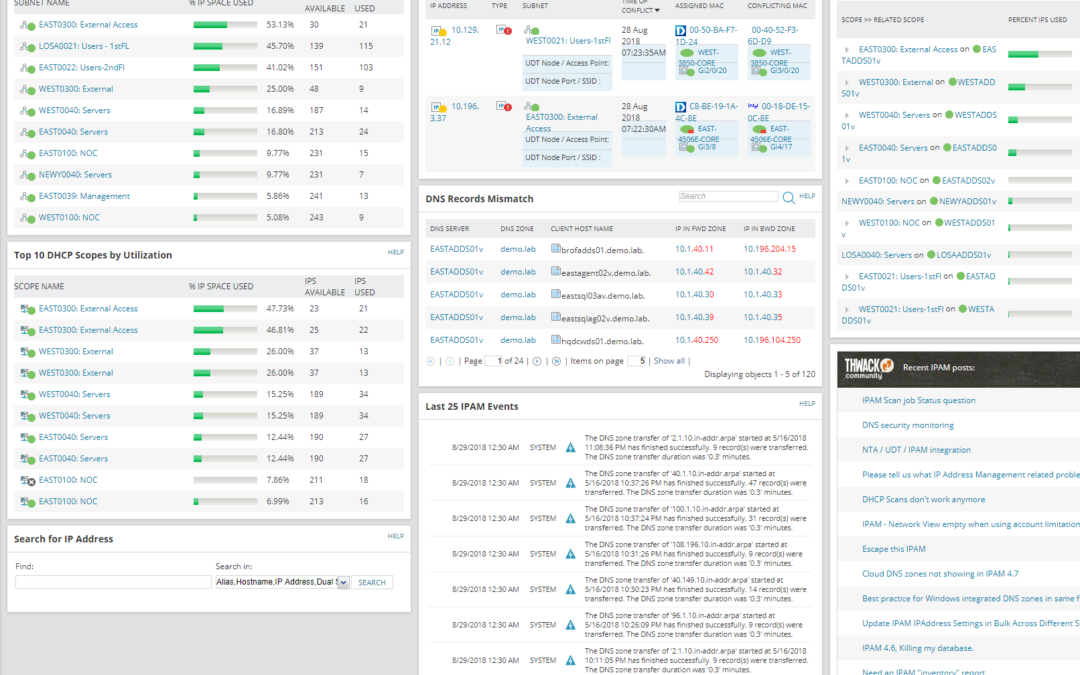Click the DHCP scope icon beside 47.73% EAST0300 scope

coord(28,309)
